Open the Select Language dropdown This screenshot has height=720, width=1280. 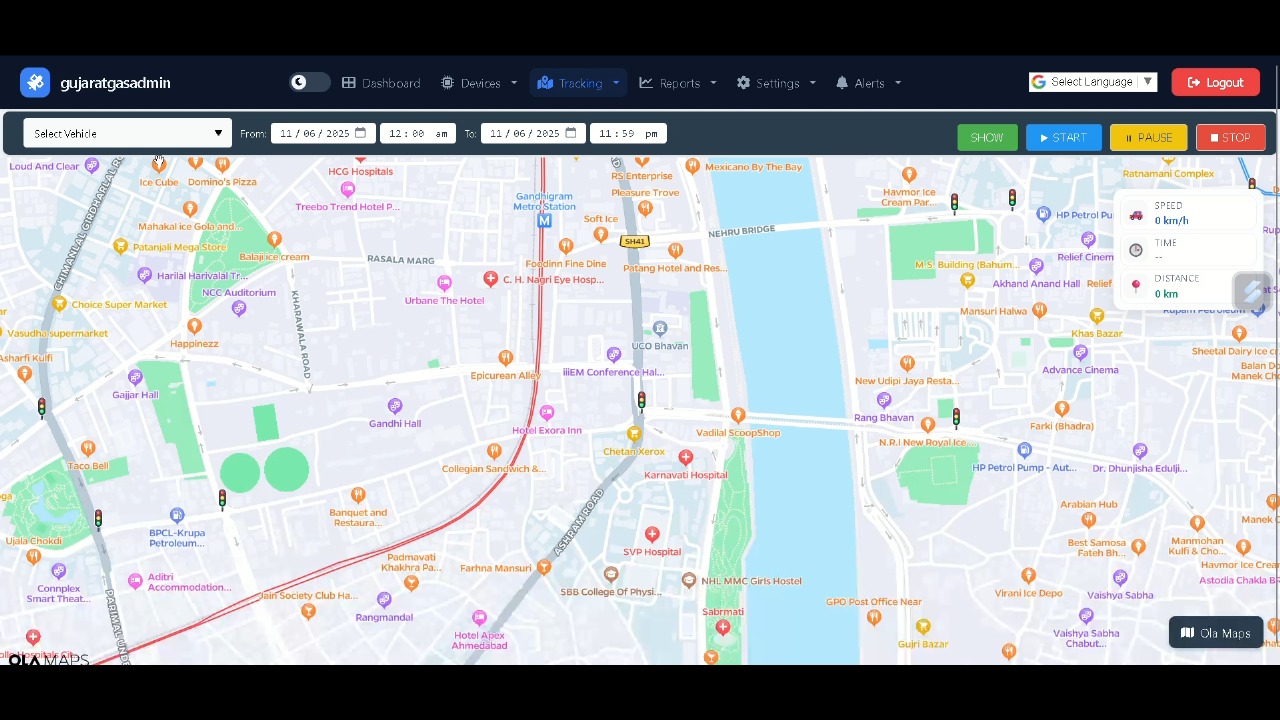(x=1092, y=82)
